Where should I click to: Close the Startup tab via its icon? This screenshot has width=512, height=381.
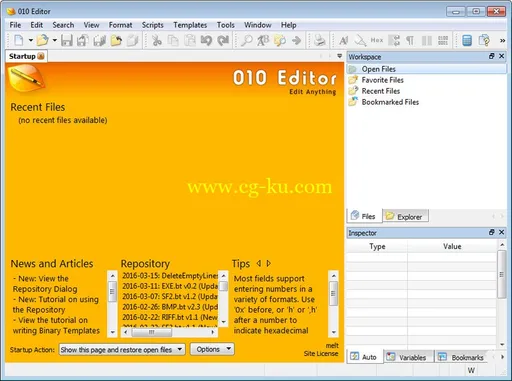point(41,56)
